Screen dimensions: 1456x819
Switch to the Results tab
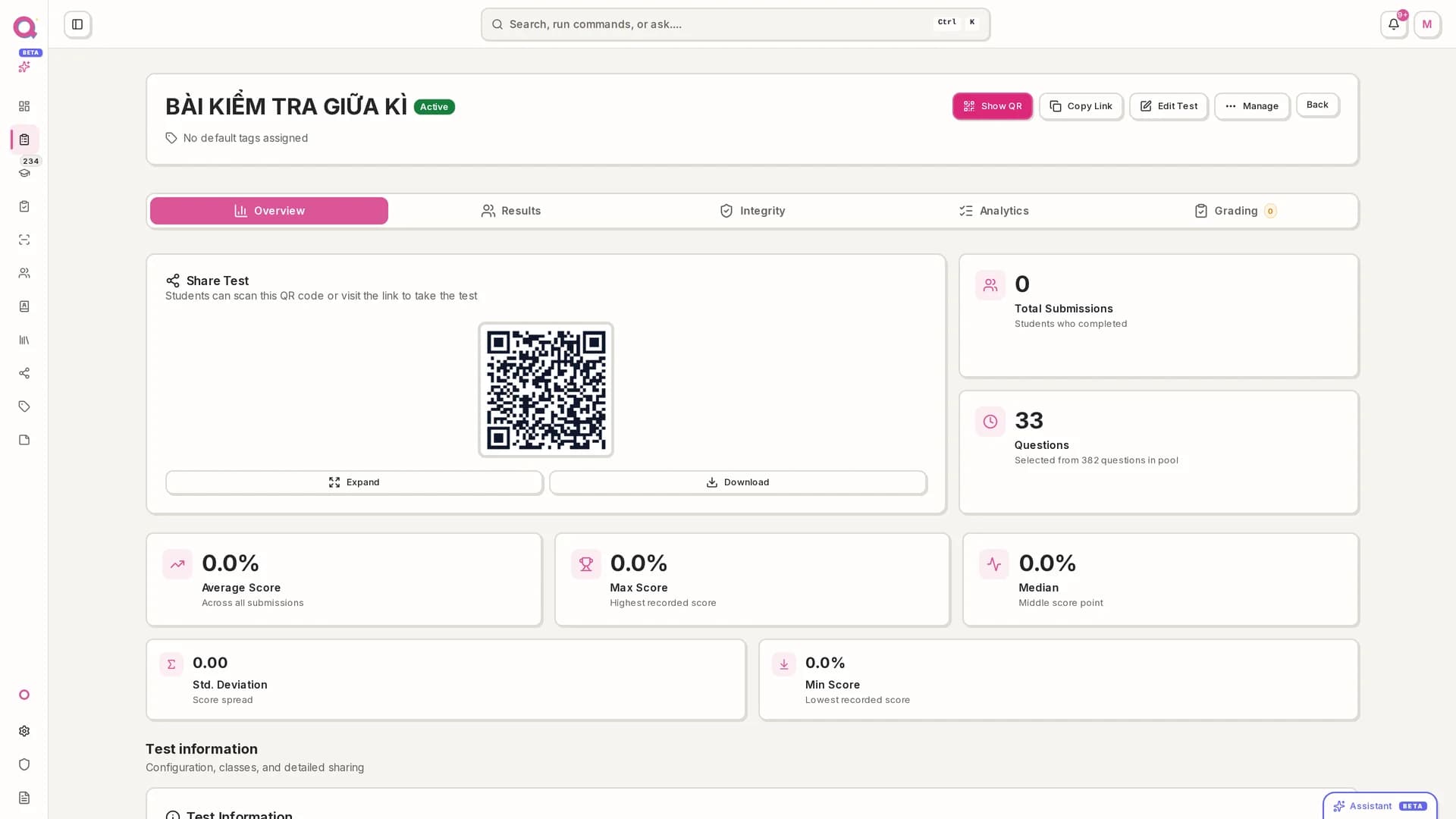511,211
